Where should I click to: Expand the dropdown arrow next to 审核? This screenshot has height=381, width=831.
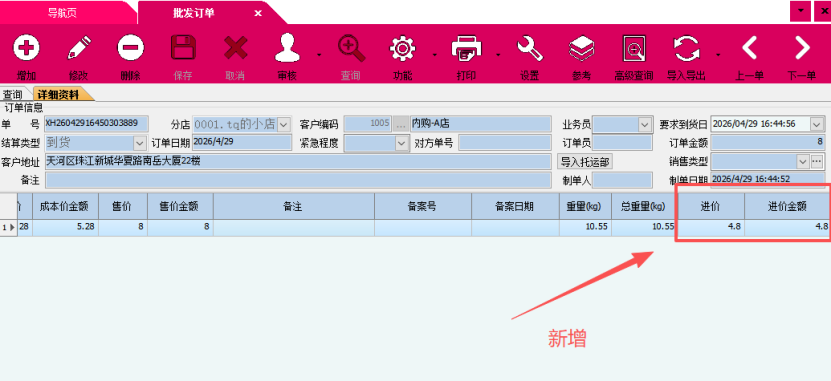point(319,55)
